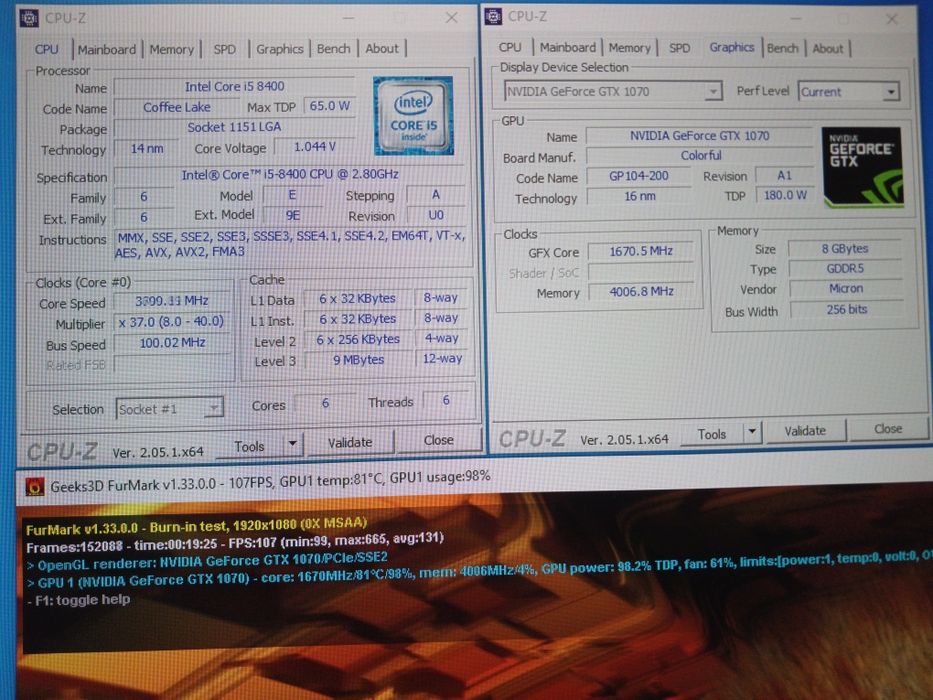The height and width of the screenshot is (700, 933).
Task: Click Close button in left CPU-Z window
Action: point(439,440)
